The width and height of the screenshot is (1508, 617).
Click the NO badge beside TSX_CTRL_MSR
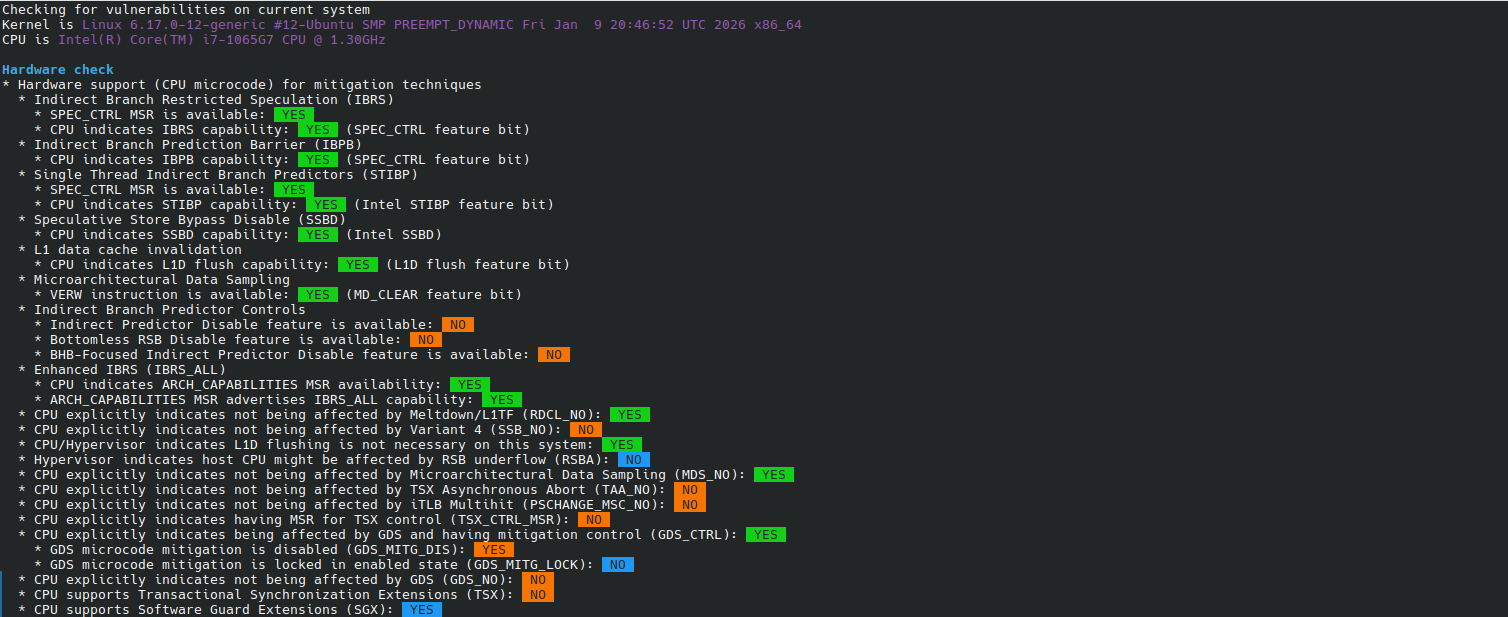click(x=593, y=520)
